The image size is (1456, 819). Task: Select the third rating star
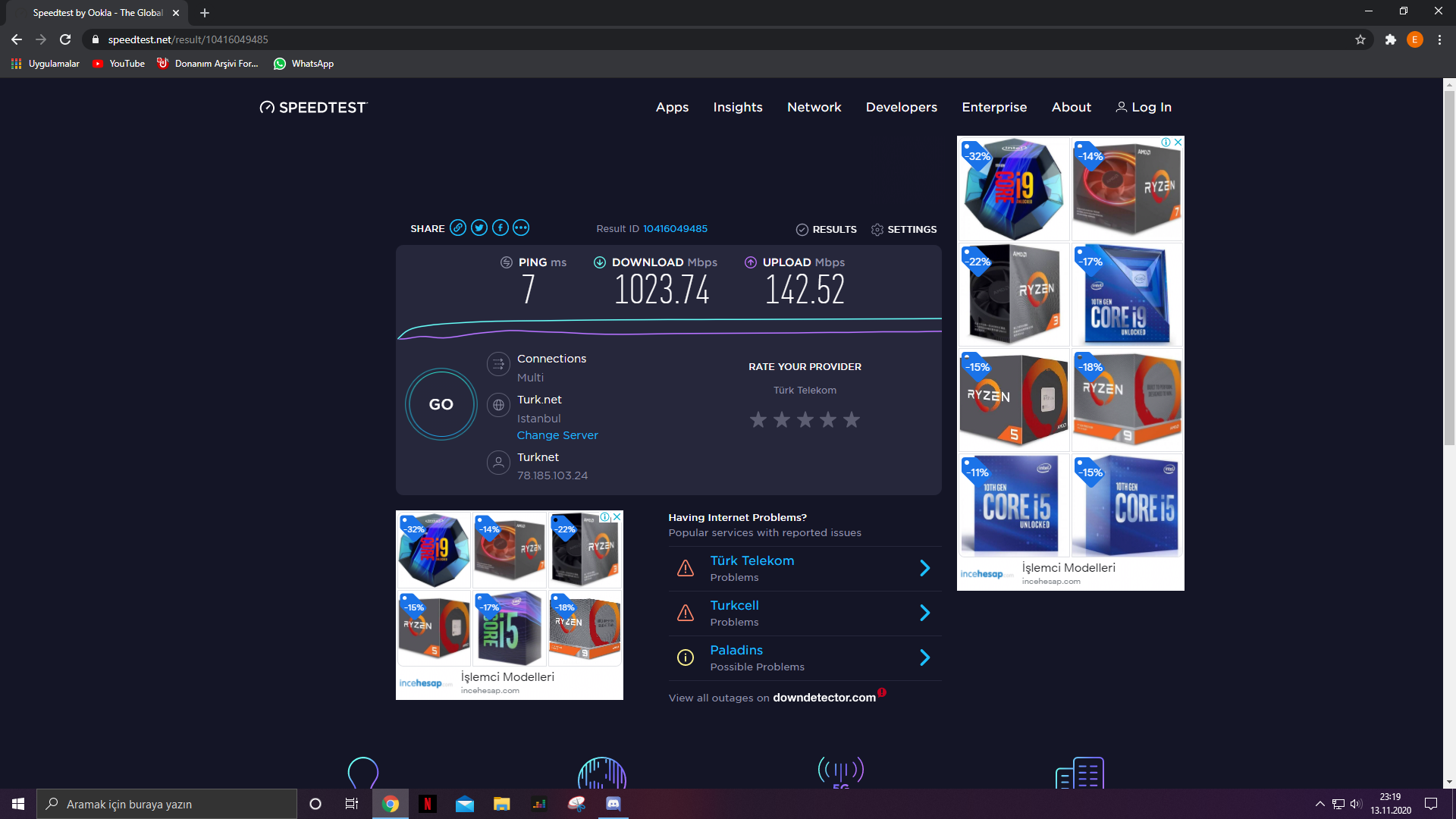[805, 419]
